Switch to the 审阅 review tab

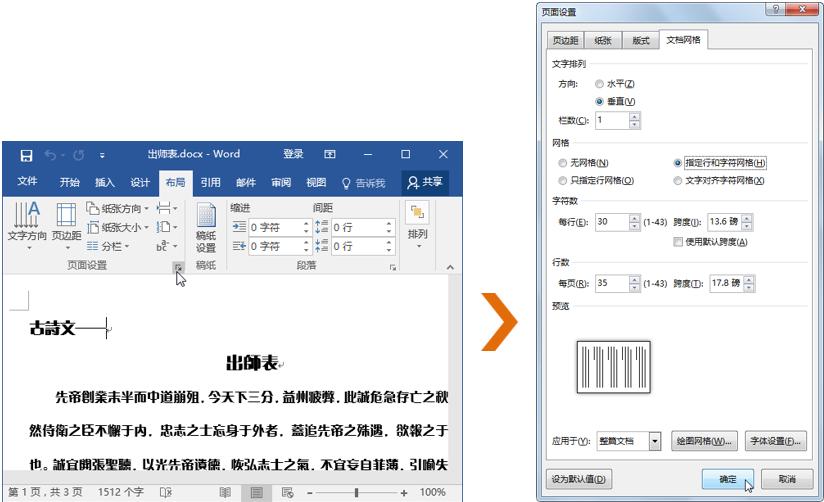click(x=281, y=182)
